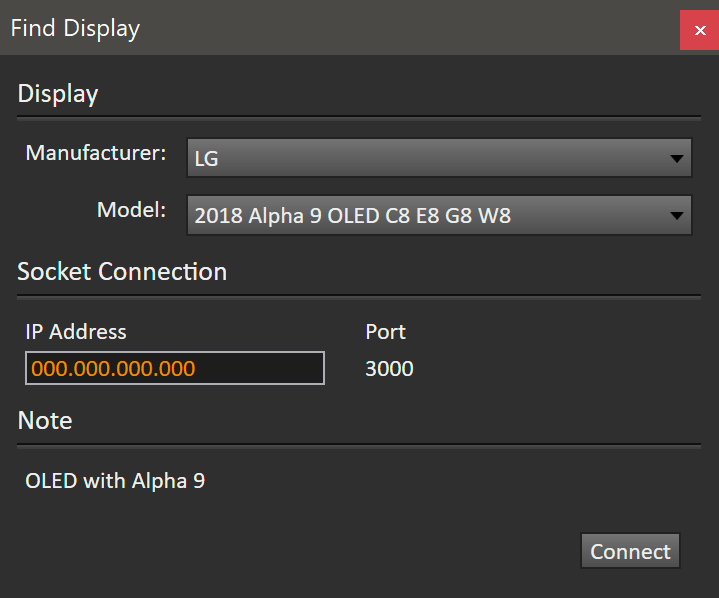Click the Socket Connection section heading
This screenshot has width=719, height=598.
(x=122, y=271)
